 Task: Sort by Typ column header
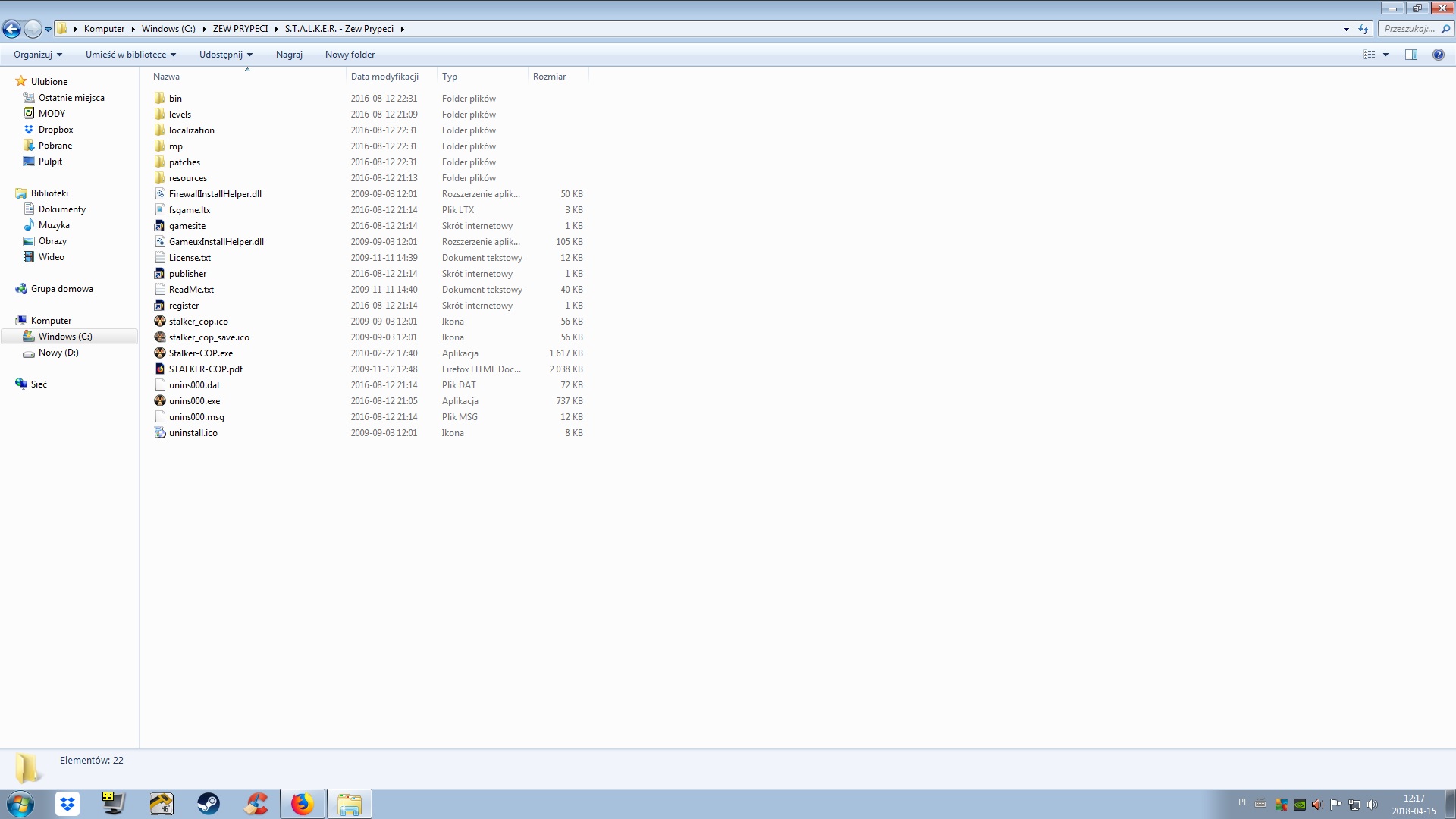pos(482,77)
